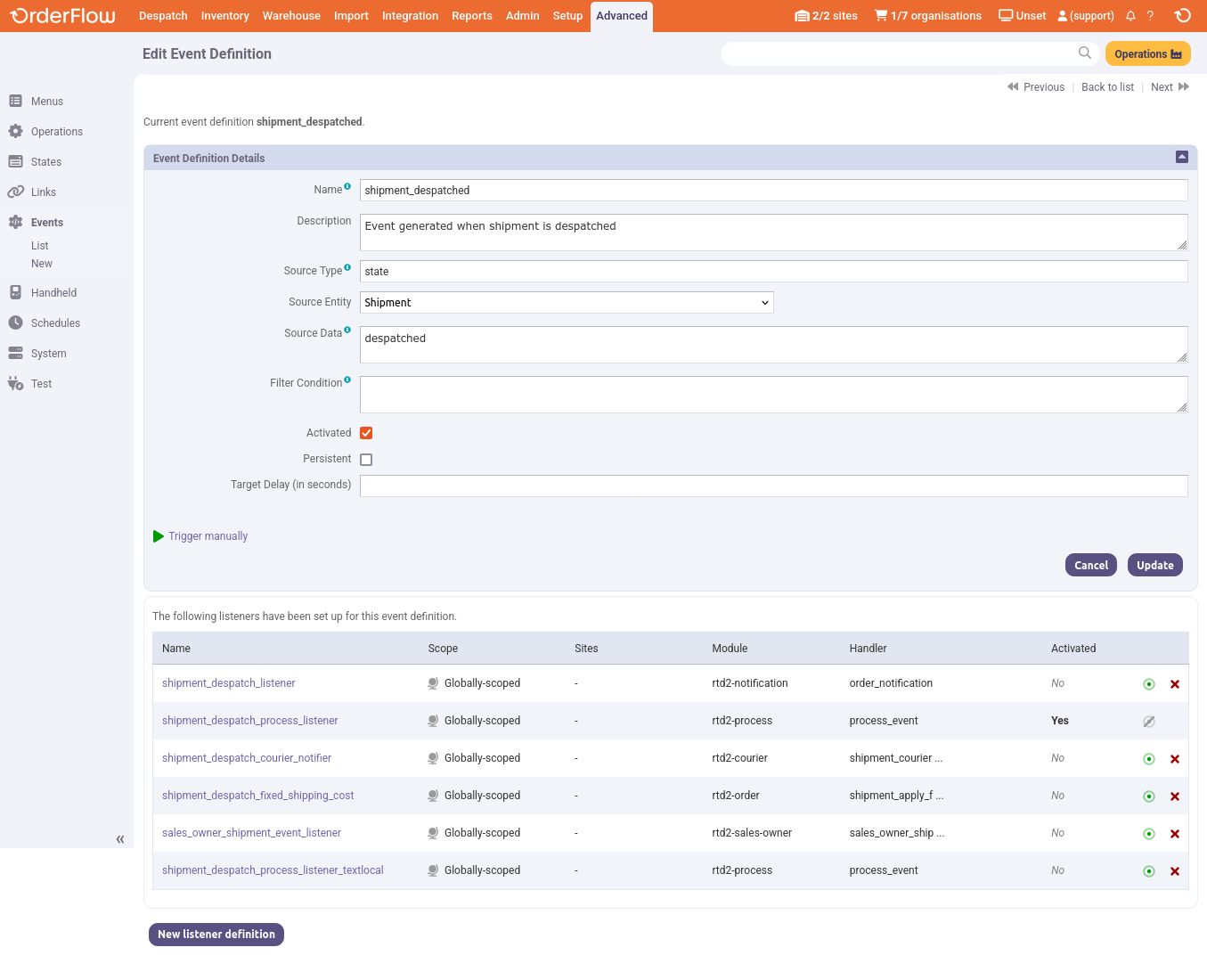Screen dimensions: 1207x980
Task: Activate the shipment_despatch_listener using green icon
Action: pyautogui.click(x=1149, y=684)
